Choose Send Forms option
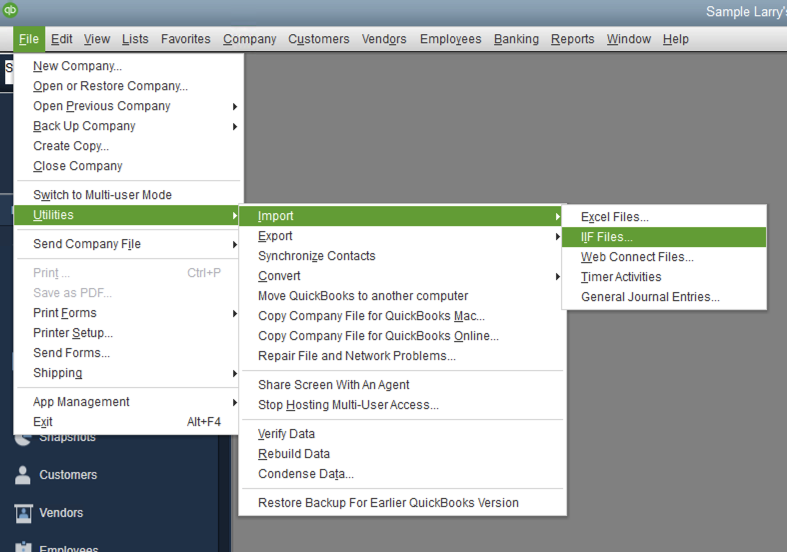787x552 pixels. 128,353
